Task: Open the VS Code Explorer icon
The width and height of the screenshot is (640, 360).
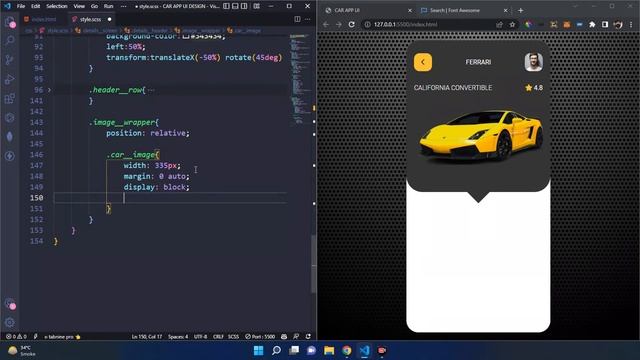Action: pyautogui.click(x=10, y=22)
